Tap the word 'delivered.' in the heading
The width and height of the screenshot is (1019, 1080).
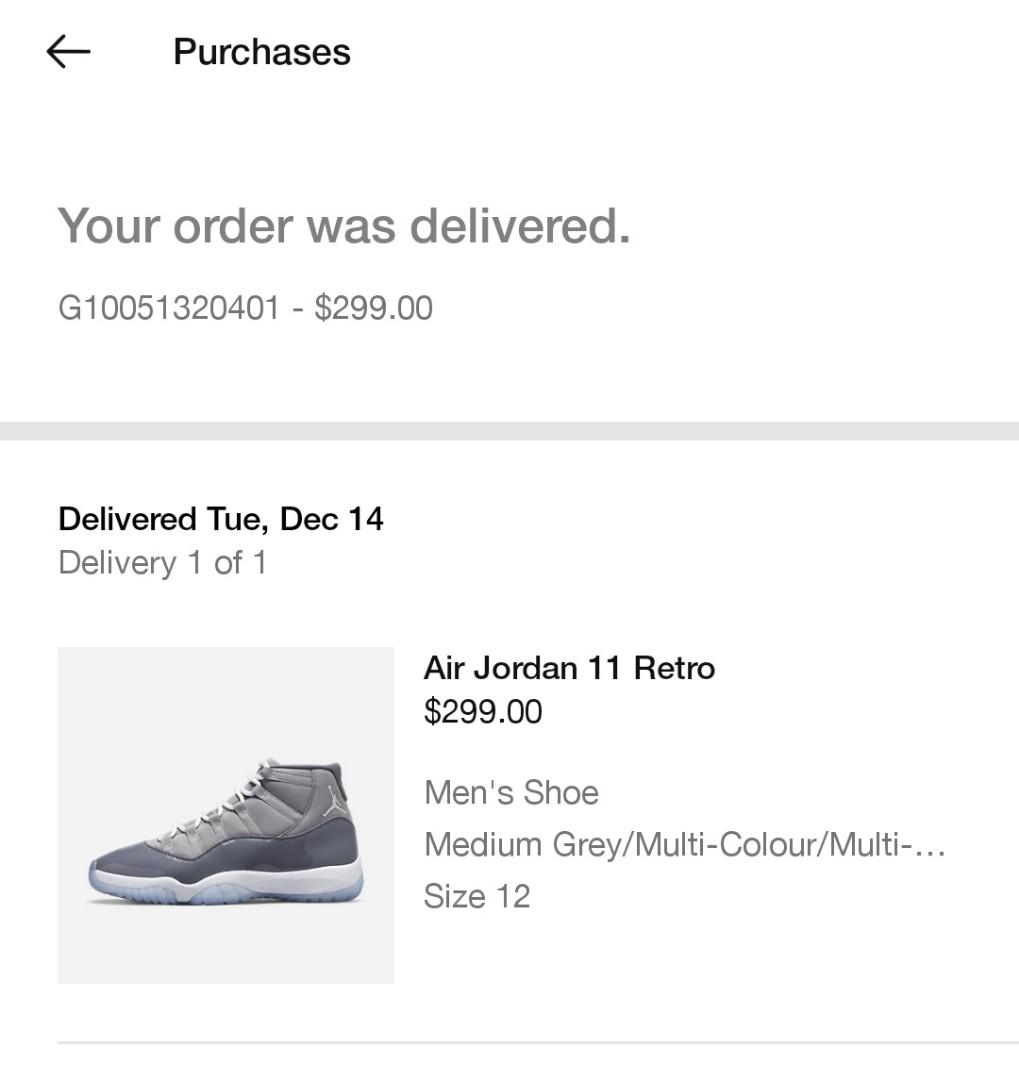(x=520, y=226)
